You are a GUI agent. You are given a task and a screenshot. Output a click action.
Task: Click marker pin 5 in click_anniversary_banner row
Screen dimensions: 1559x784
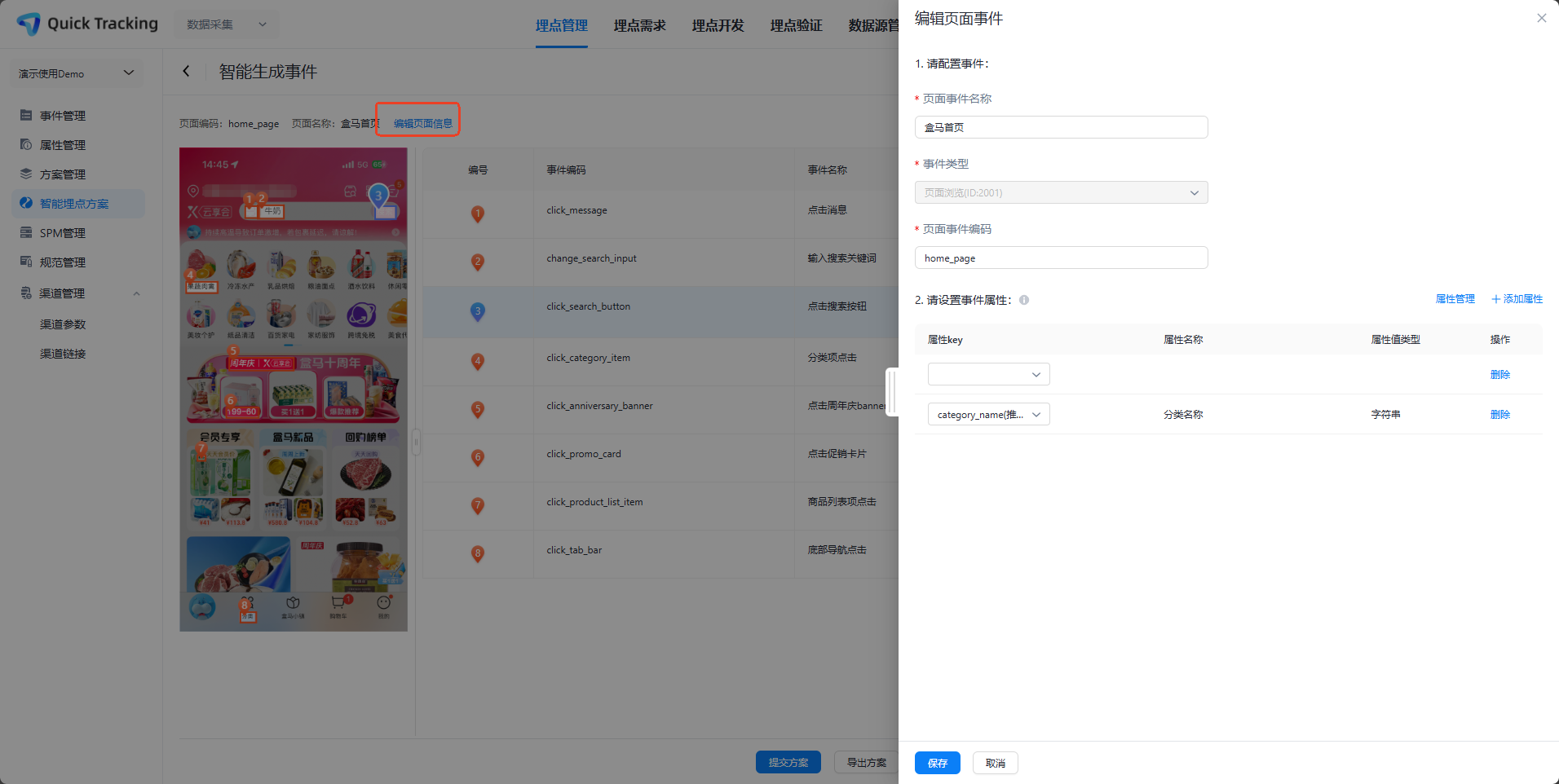[x=478, y=409]
